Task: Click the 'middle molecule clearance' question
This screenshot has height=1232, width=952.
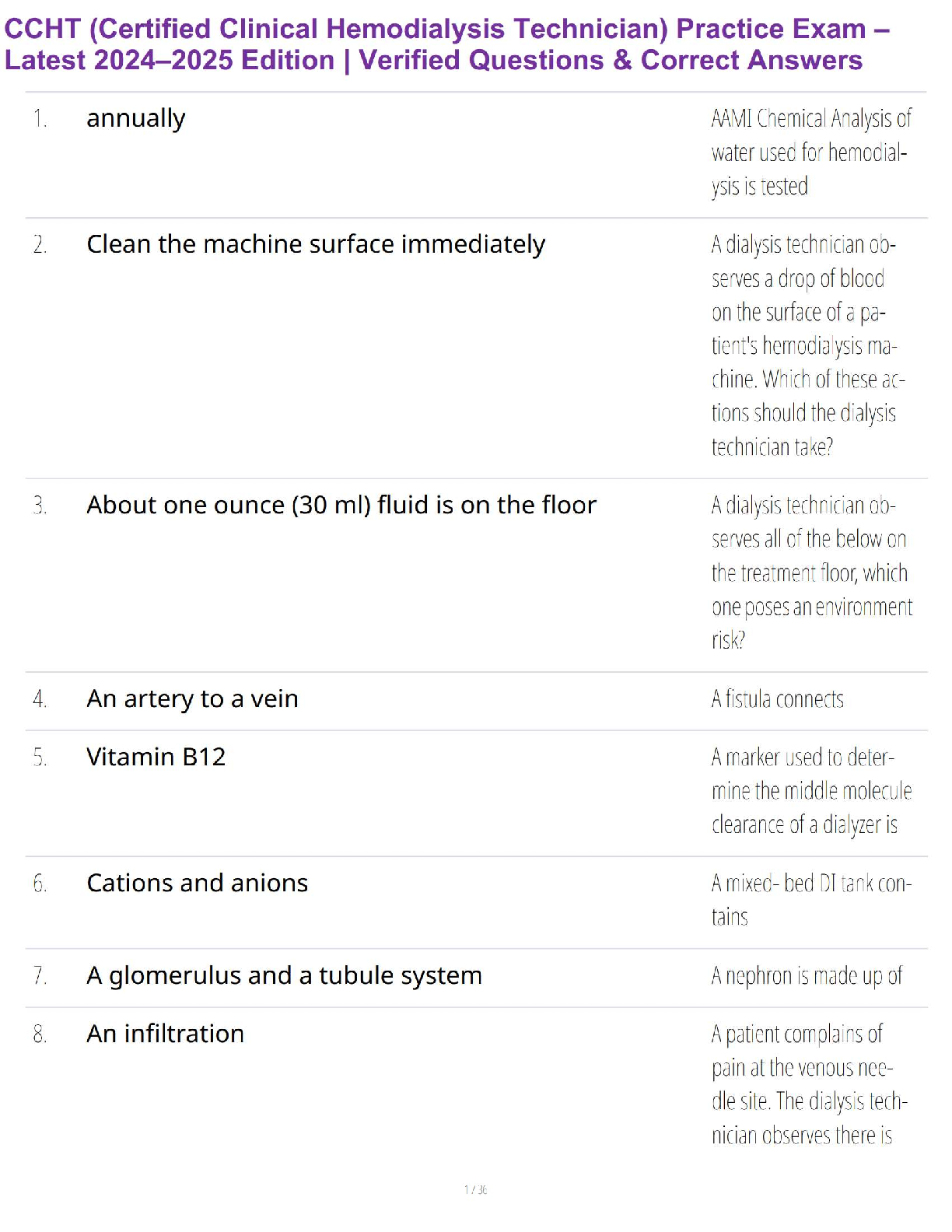Action: click(811, 791)
